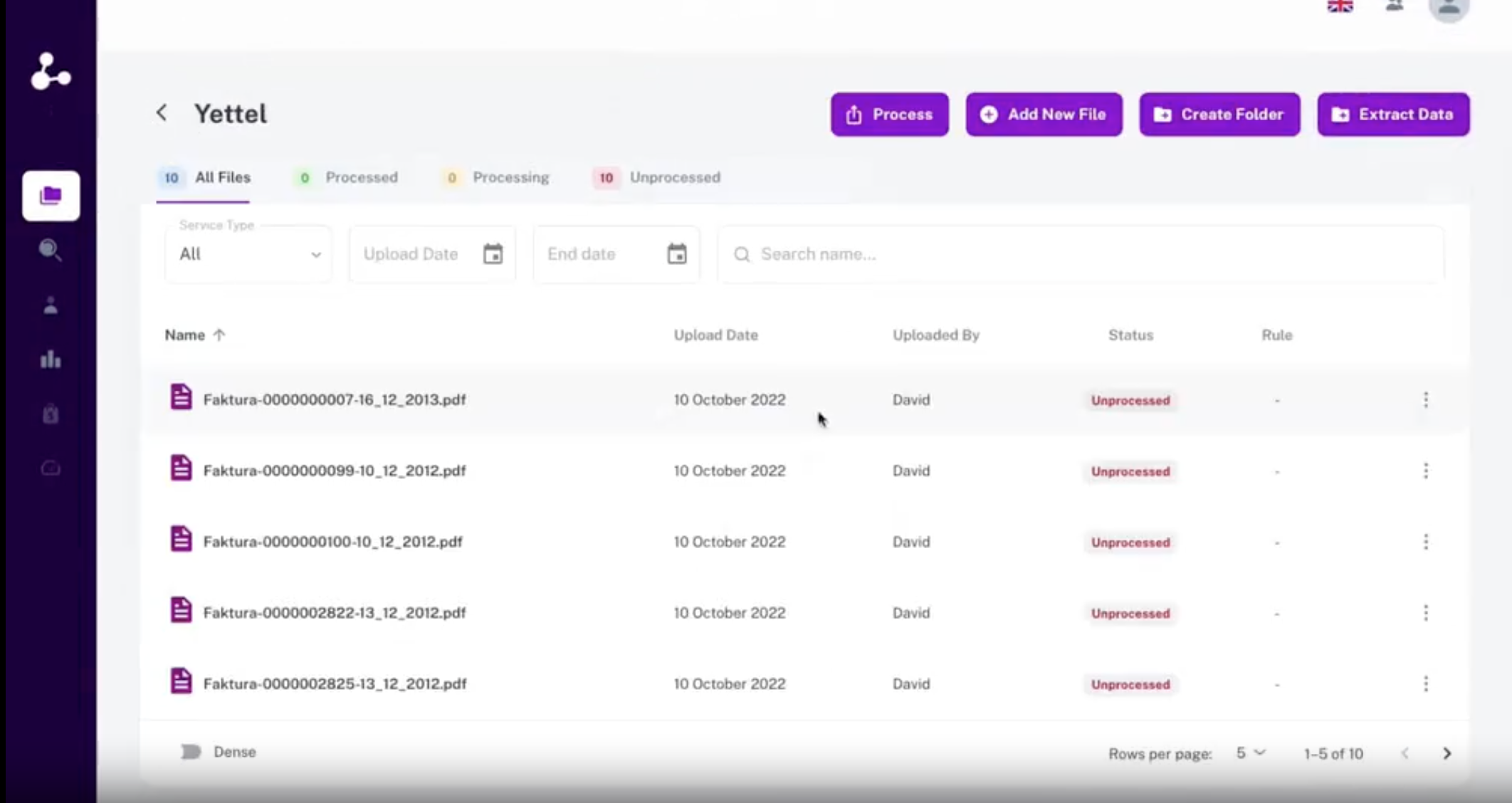Click the search magnifier sidebar icon
This screenshot has width=1512, height=803.
[x=50, y=250]
